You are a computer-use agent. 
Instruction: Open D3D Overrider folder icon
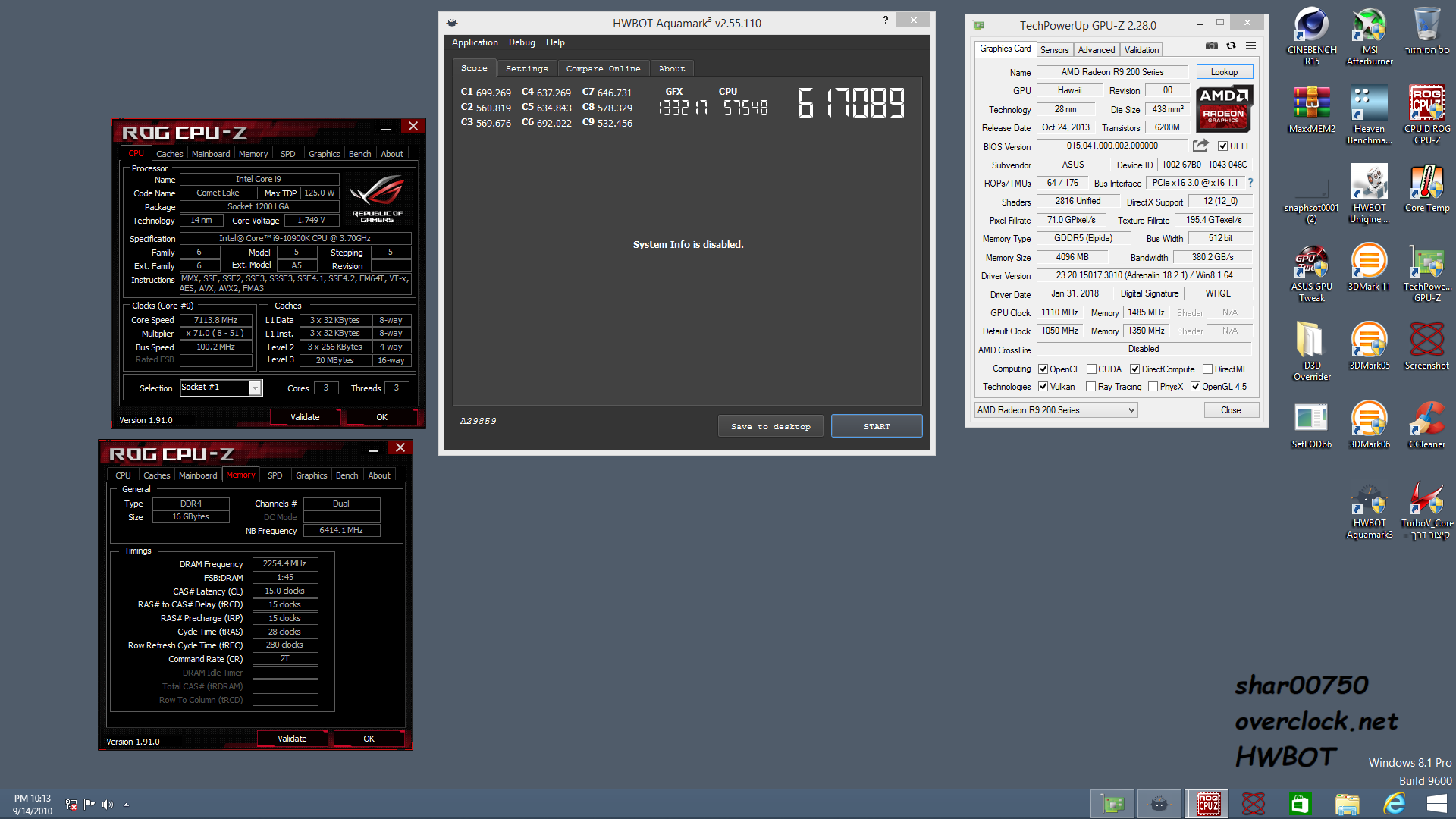(1312, 351)
